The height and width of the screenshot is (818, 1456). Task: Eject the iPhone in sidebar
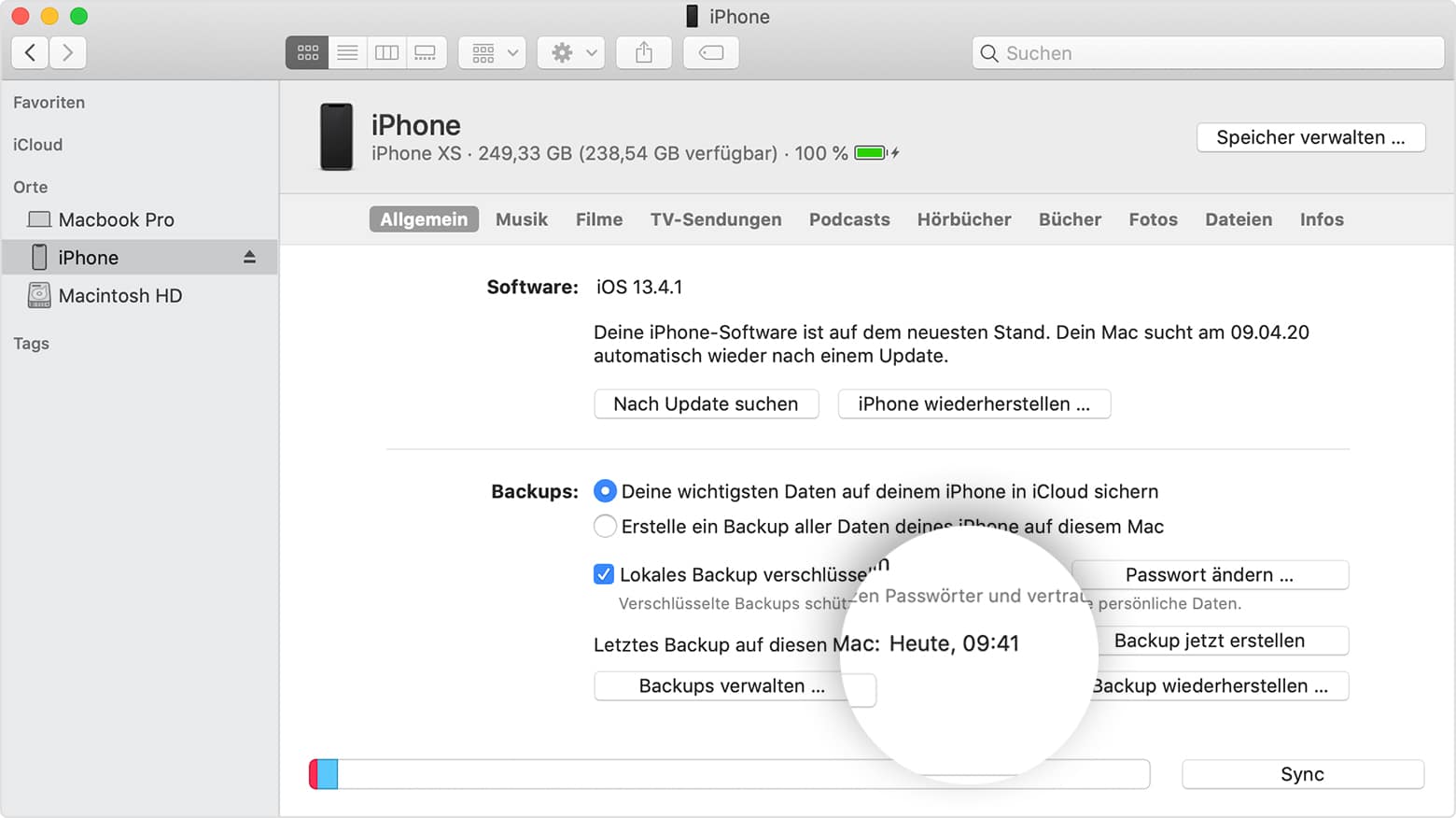pyautogui.click(x=249, y=257)
